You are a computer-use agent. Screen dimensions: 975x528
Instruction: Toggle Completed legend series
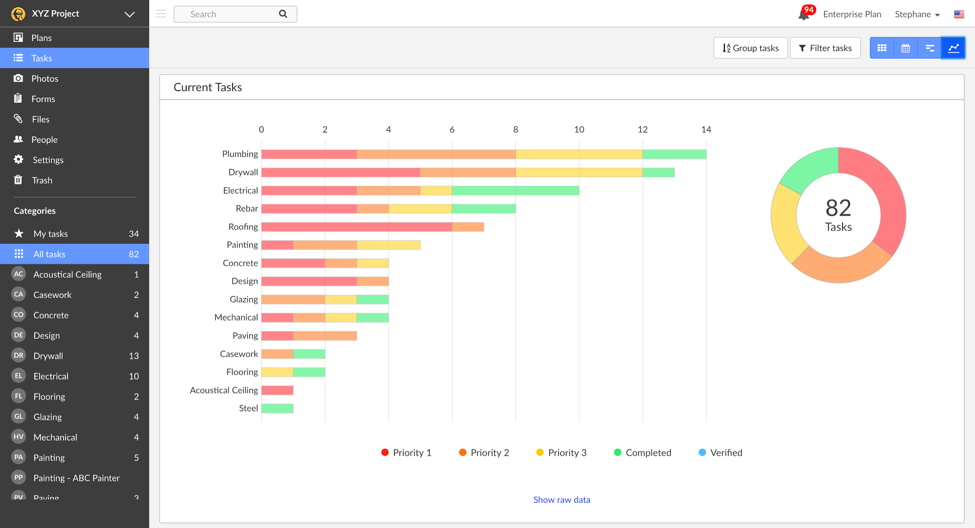[x=642, y=453]
